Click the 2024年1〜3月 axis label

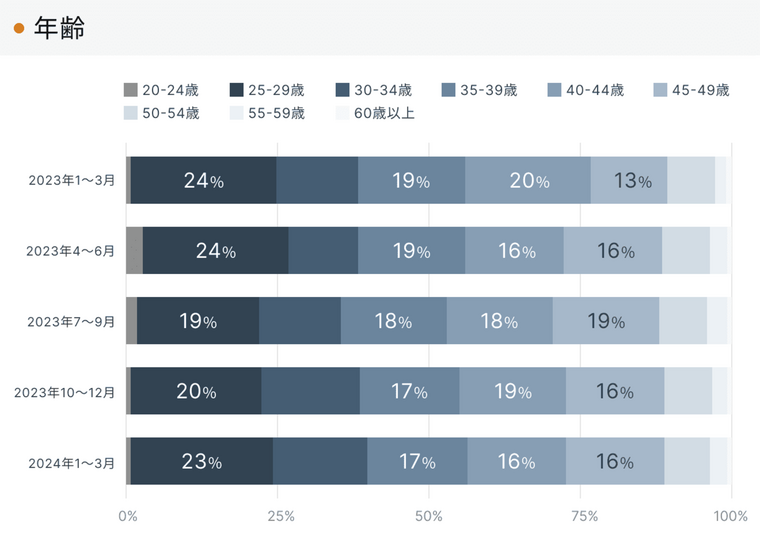(x=72, y=463)
